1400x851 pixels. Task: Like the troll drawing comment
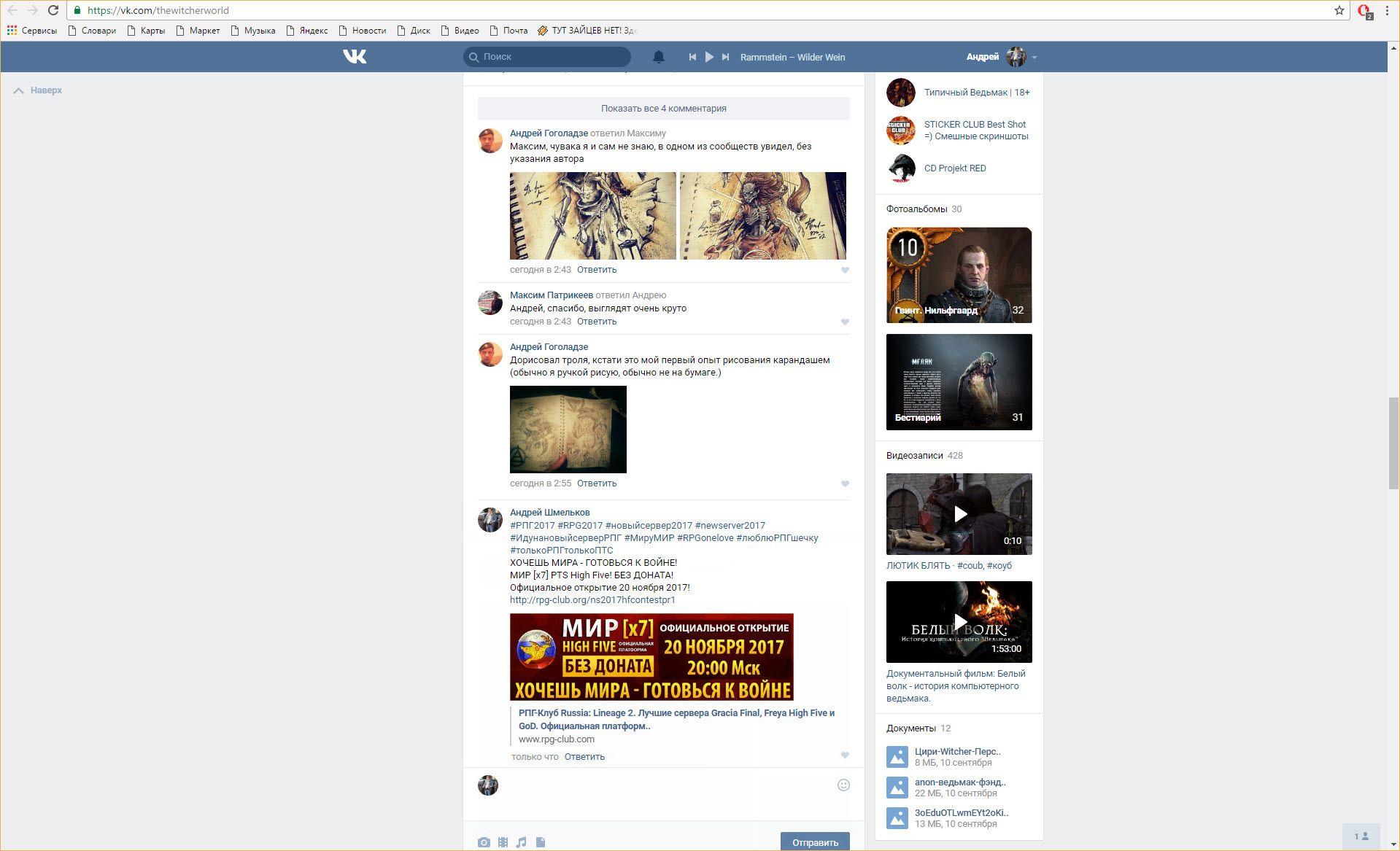coord(845,483)
